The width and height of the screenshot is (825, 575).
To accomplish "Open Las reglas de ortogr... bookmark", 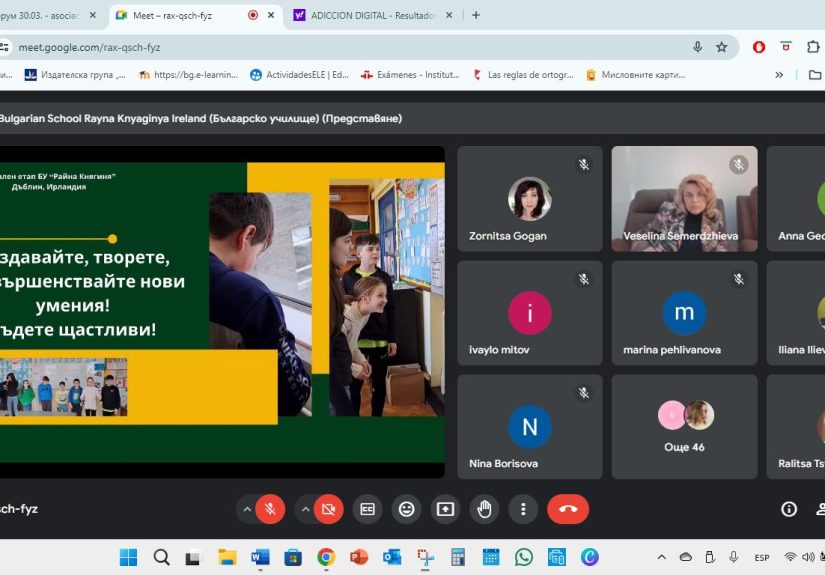I will point(522,75).
